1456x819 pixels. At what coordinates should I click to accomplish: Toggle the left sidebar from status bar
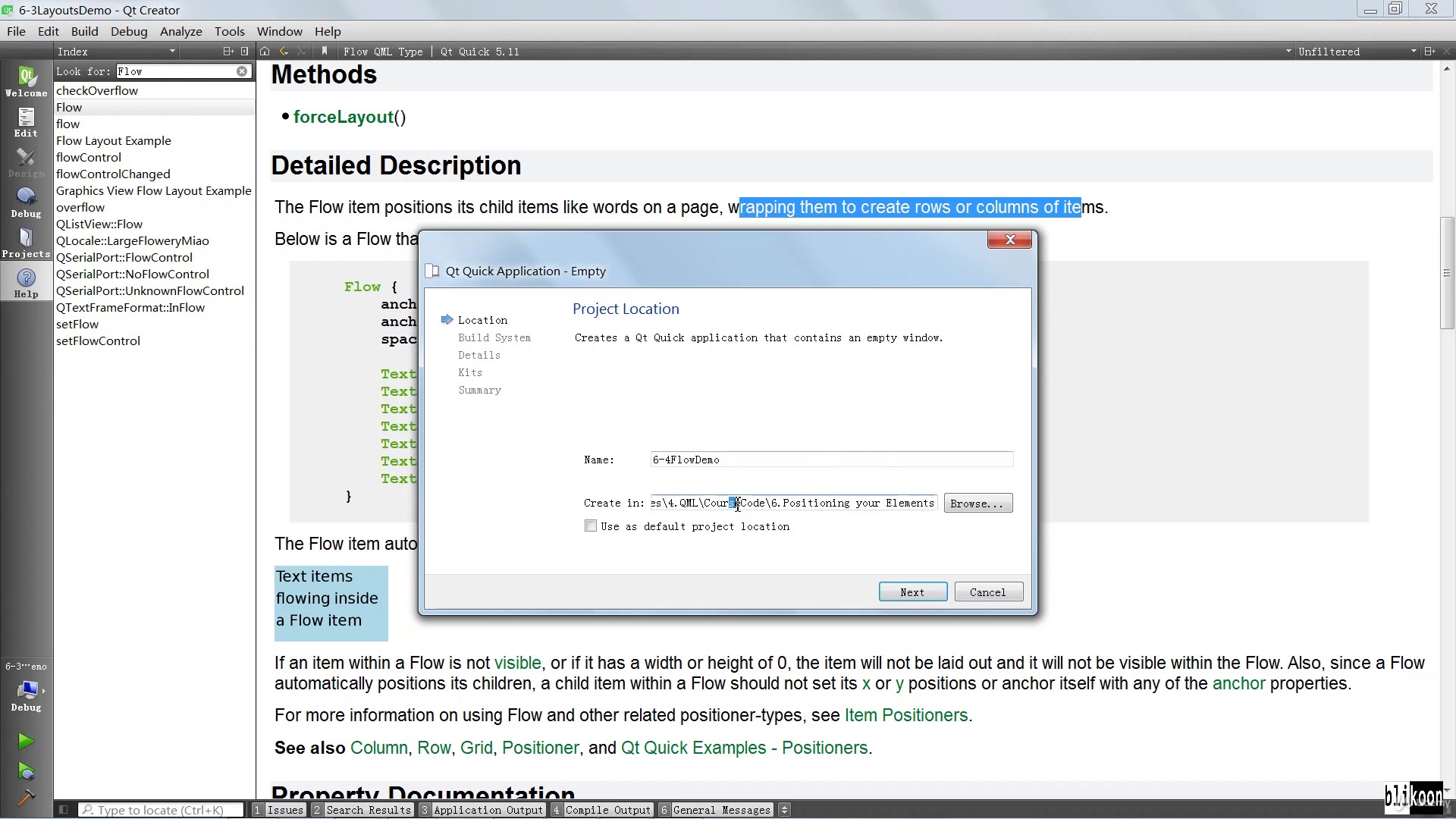click(x=64, y=810)
